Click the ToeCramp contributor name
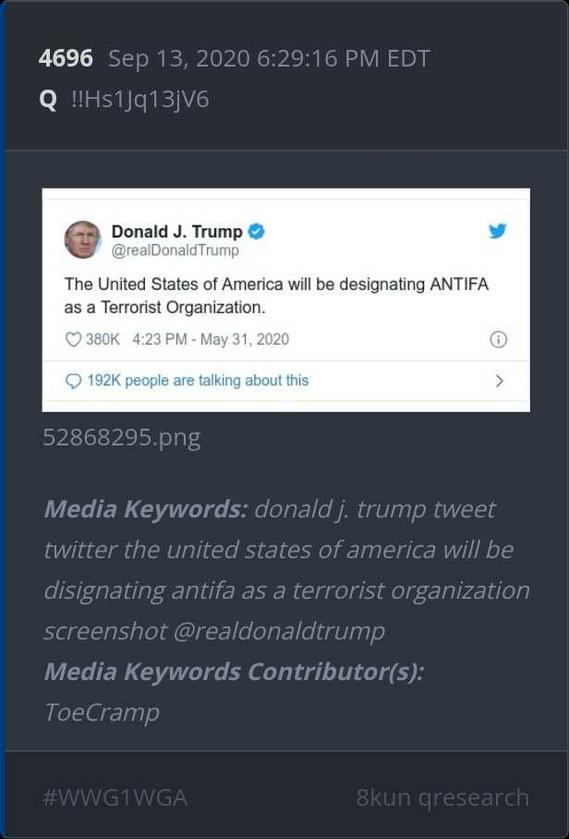569x839 pixels. (x=101, y=713)
